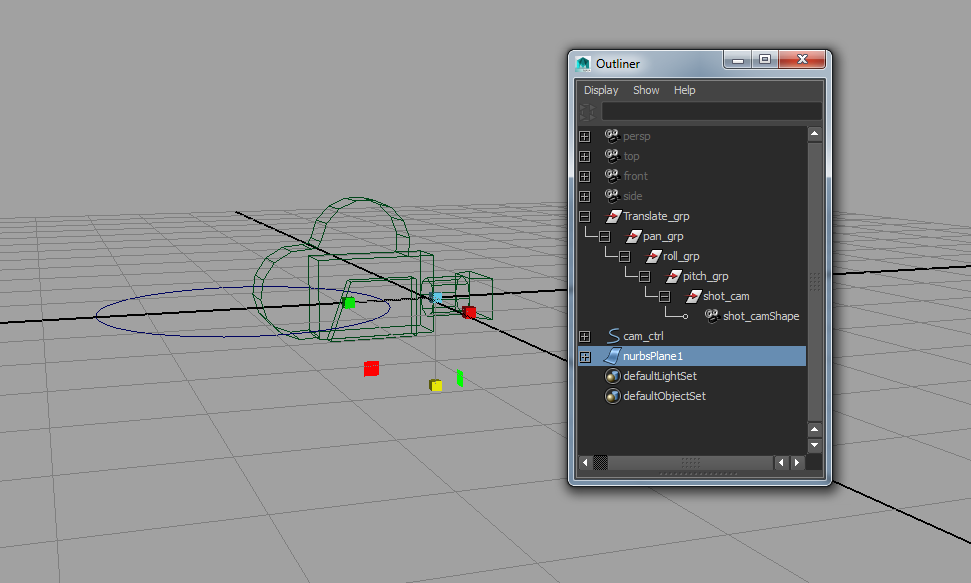Image resolution: width=971 pixels, height=583 pixels.
Task: Select the shot_cam node
Action: coord(727,296)
